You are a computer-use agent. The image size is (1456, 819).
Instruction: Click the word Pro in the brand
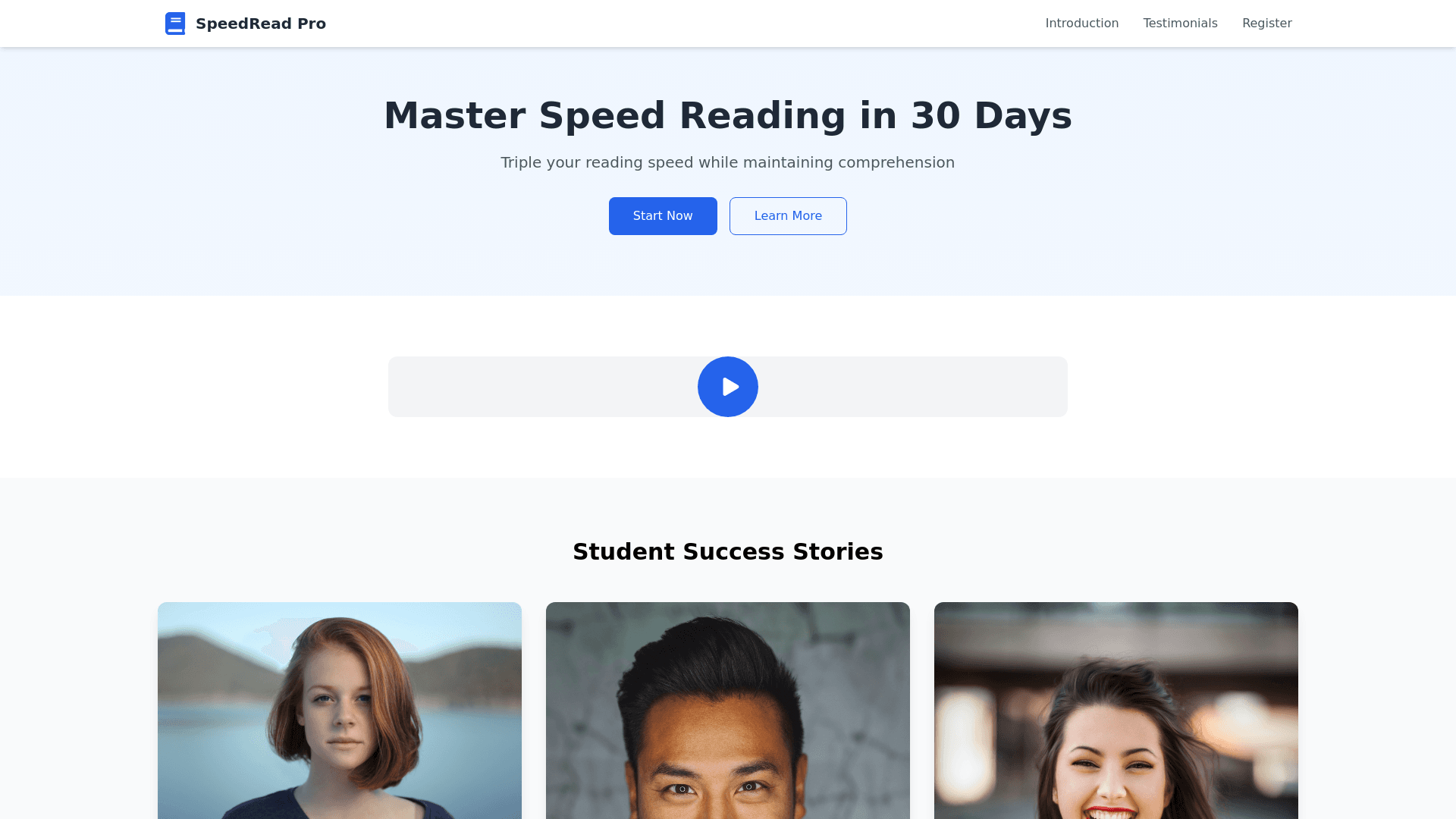pyautogui.click(x=312, y=24)
